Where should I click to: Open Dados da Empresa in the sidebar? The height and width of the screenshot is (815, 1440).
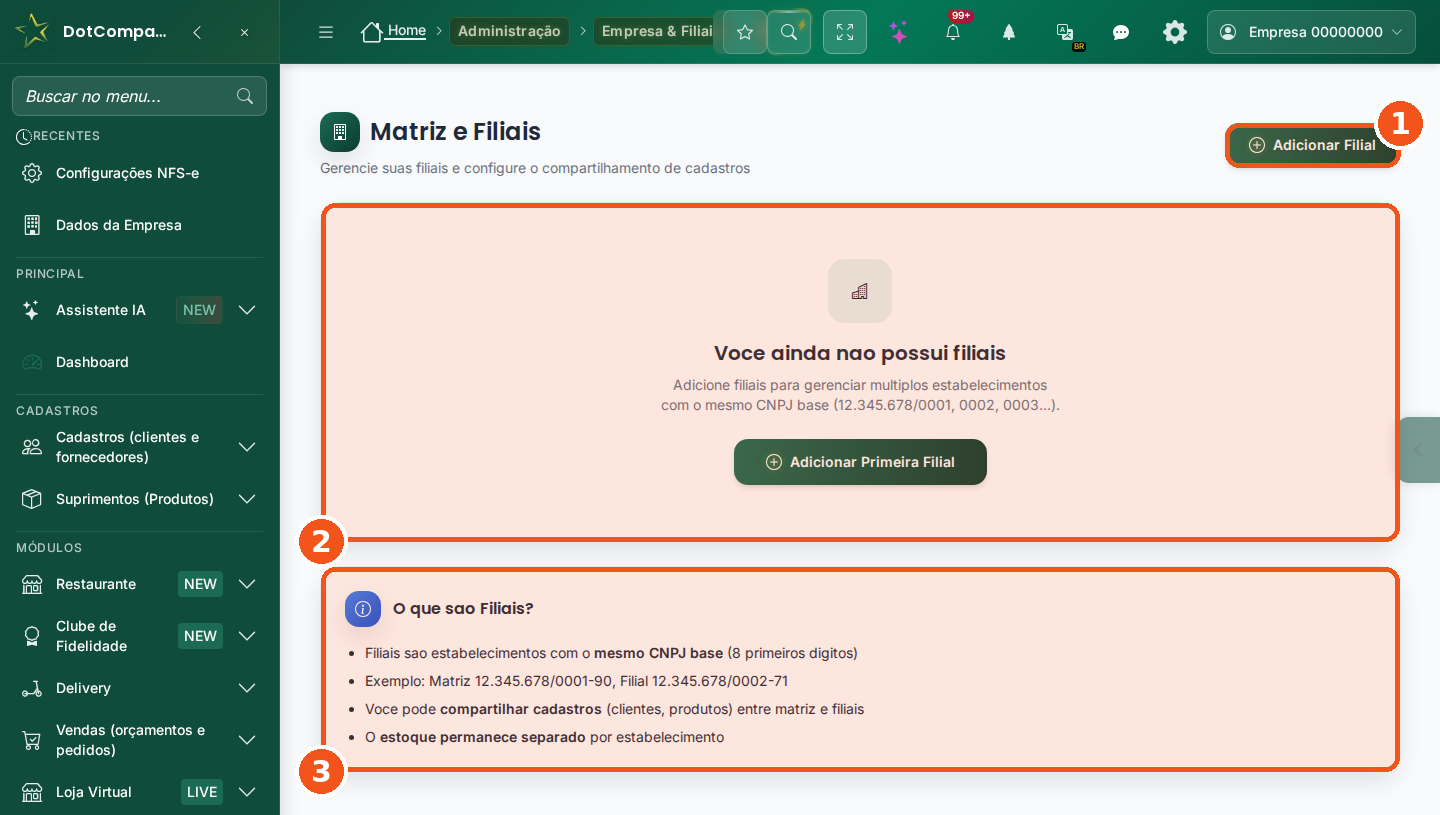click(x=140, y=225)
